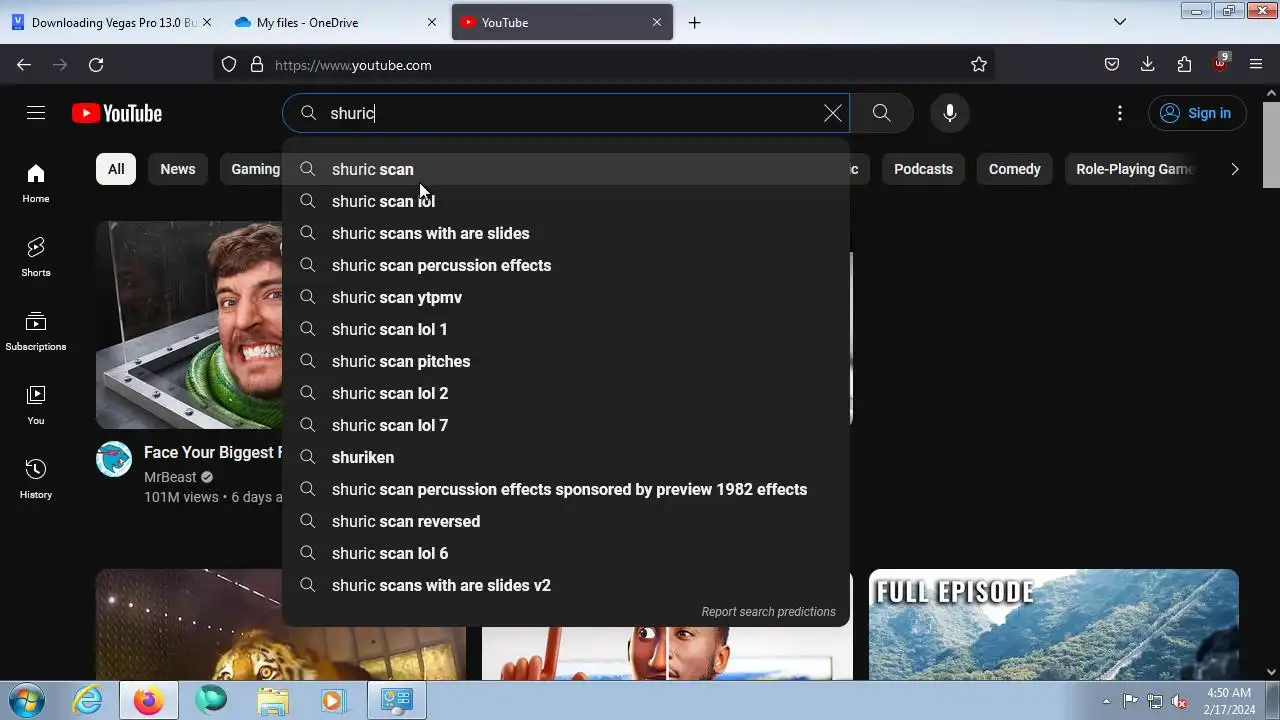Choose suggestion sponsored by preview 1982 effects
Viewport: 1280px width, 720px height.
[566, 489]
